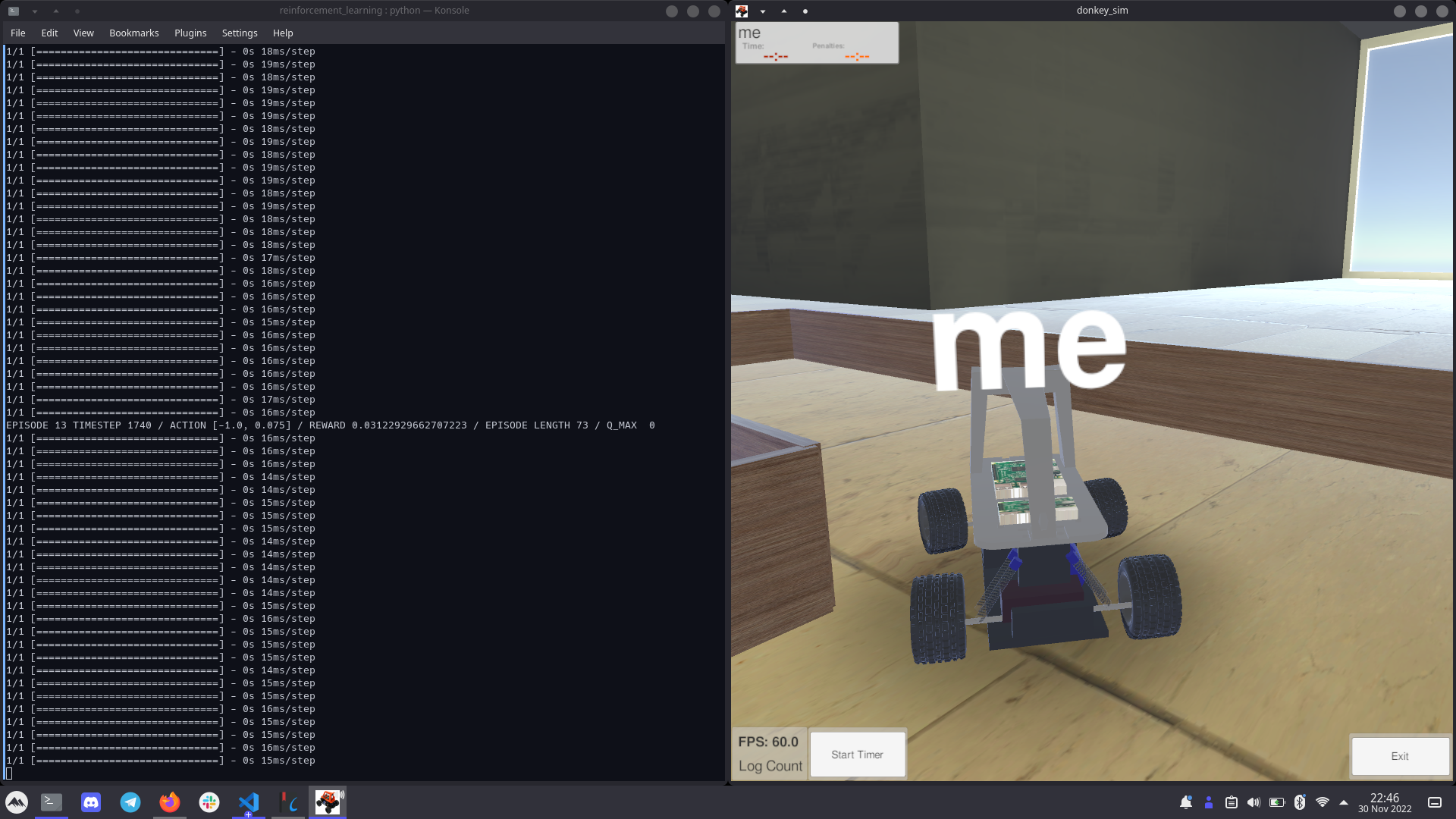The height and width of the screenshot is (819, 1456).
Task: Open Discord from the taskbar
Action: click(x=91, y=802)
